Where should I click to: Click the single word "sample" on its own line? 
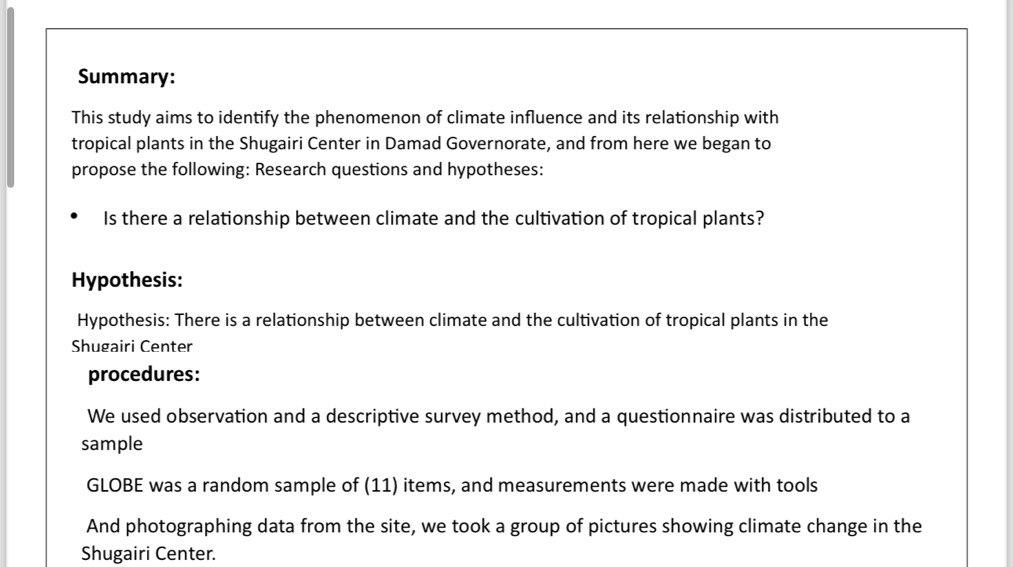pos(112,444)
